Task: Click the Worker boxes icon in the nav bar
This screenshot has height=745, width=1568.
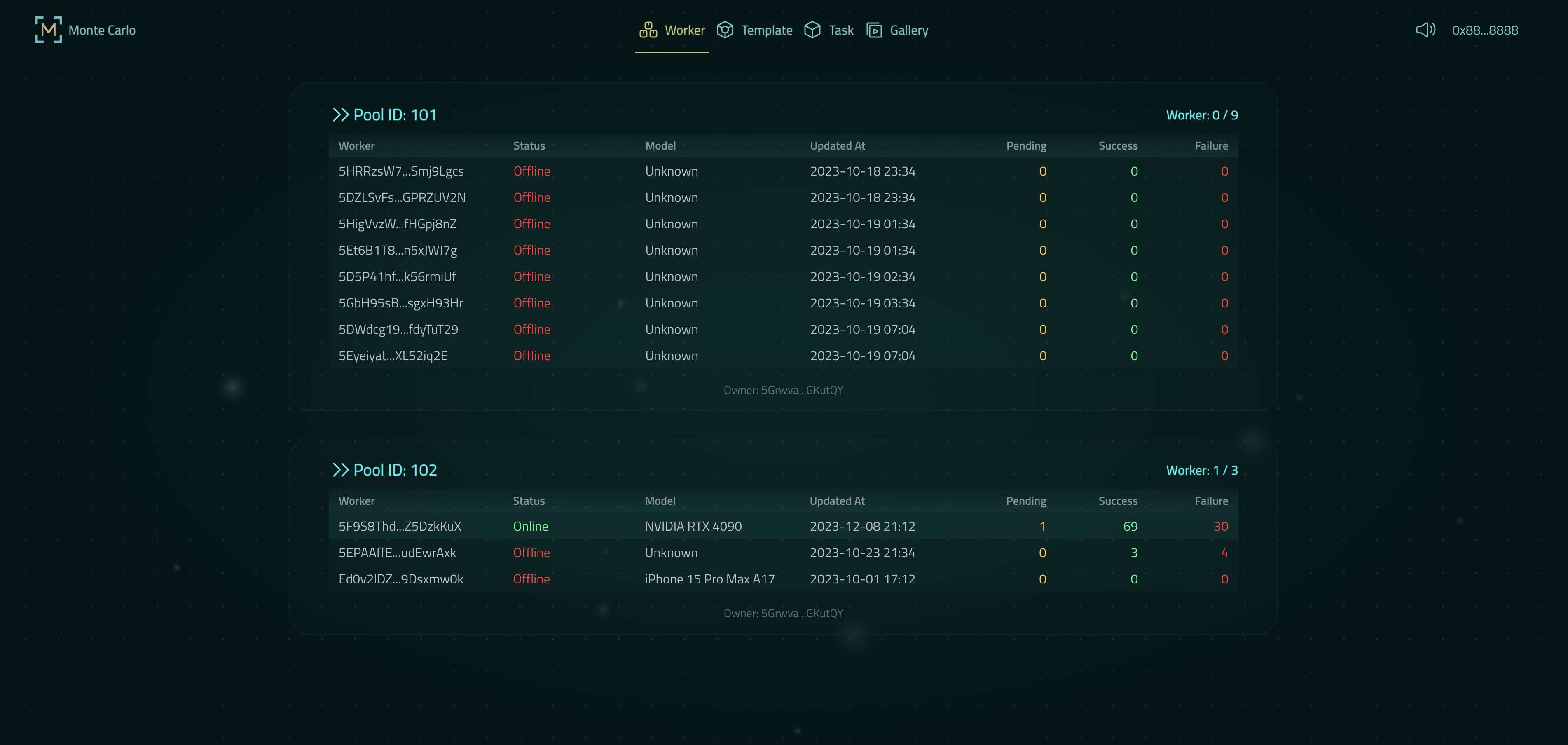Action: (648, 30)
